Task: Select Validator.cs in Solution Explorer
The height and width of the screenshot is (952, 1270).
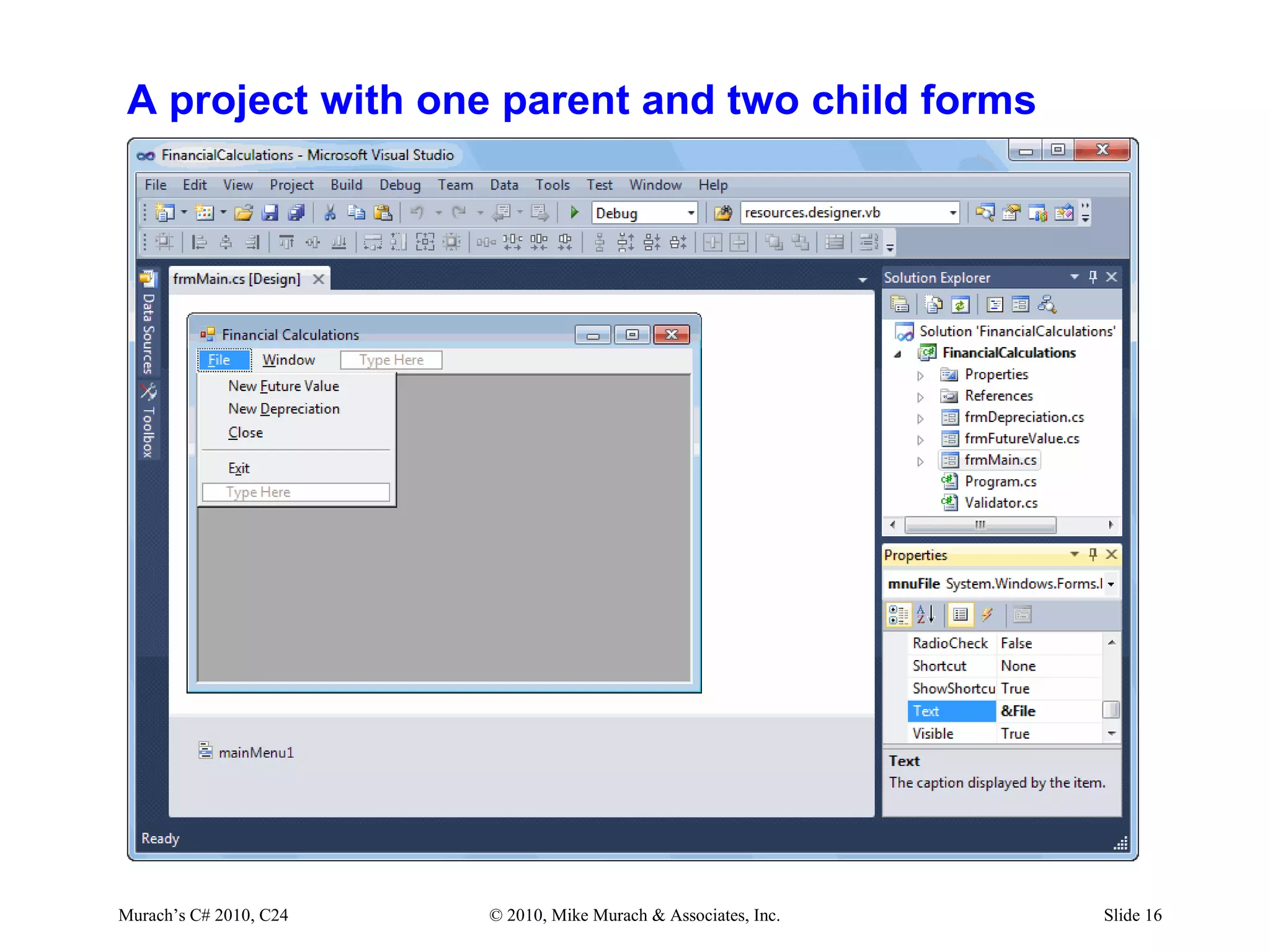Action: (x=1001, y=503)
